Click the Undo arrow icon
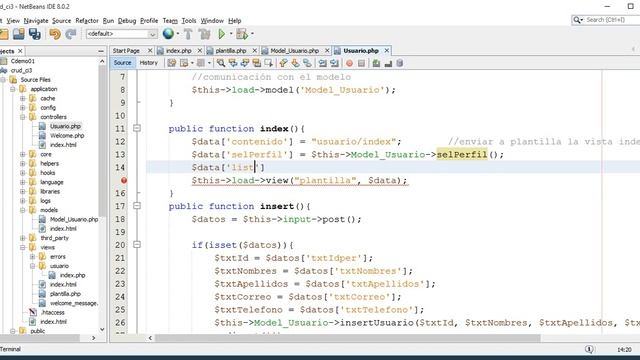 (x=55, y=34)
